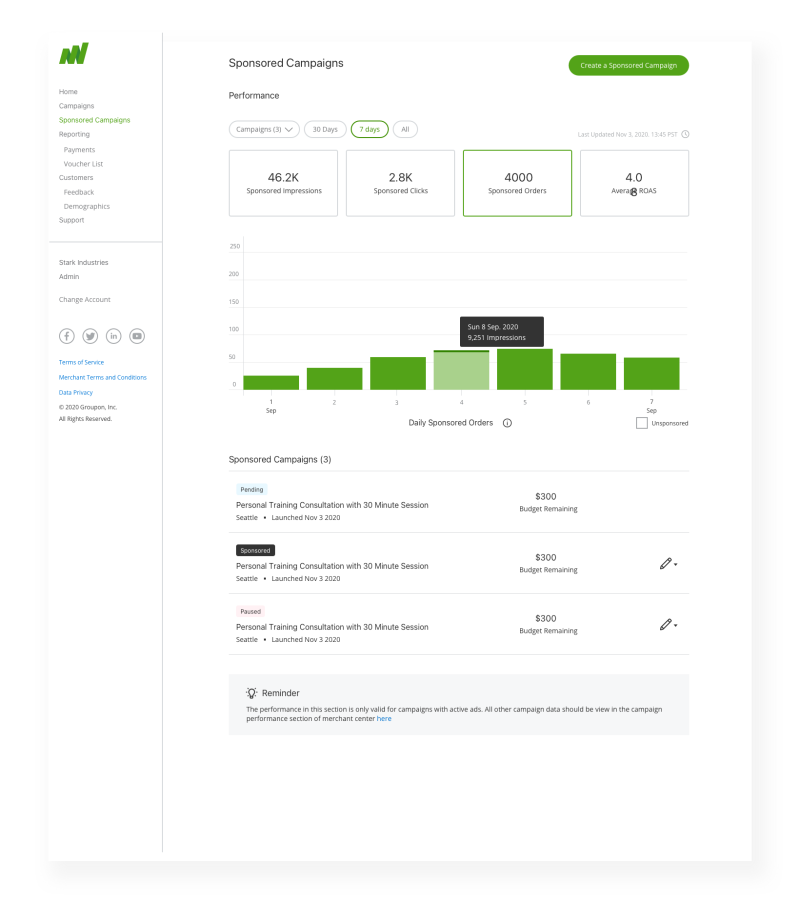This screenshot has width=800, height=902.
Task: Open the YouTube social icon
Action: tap(137, 336)
